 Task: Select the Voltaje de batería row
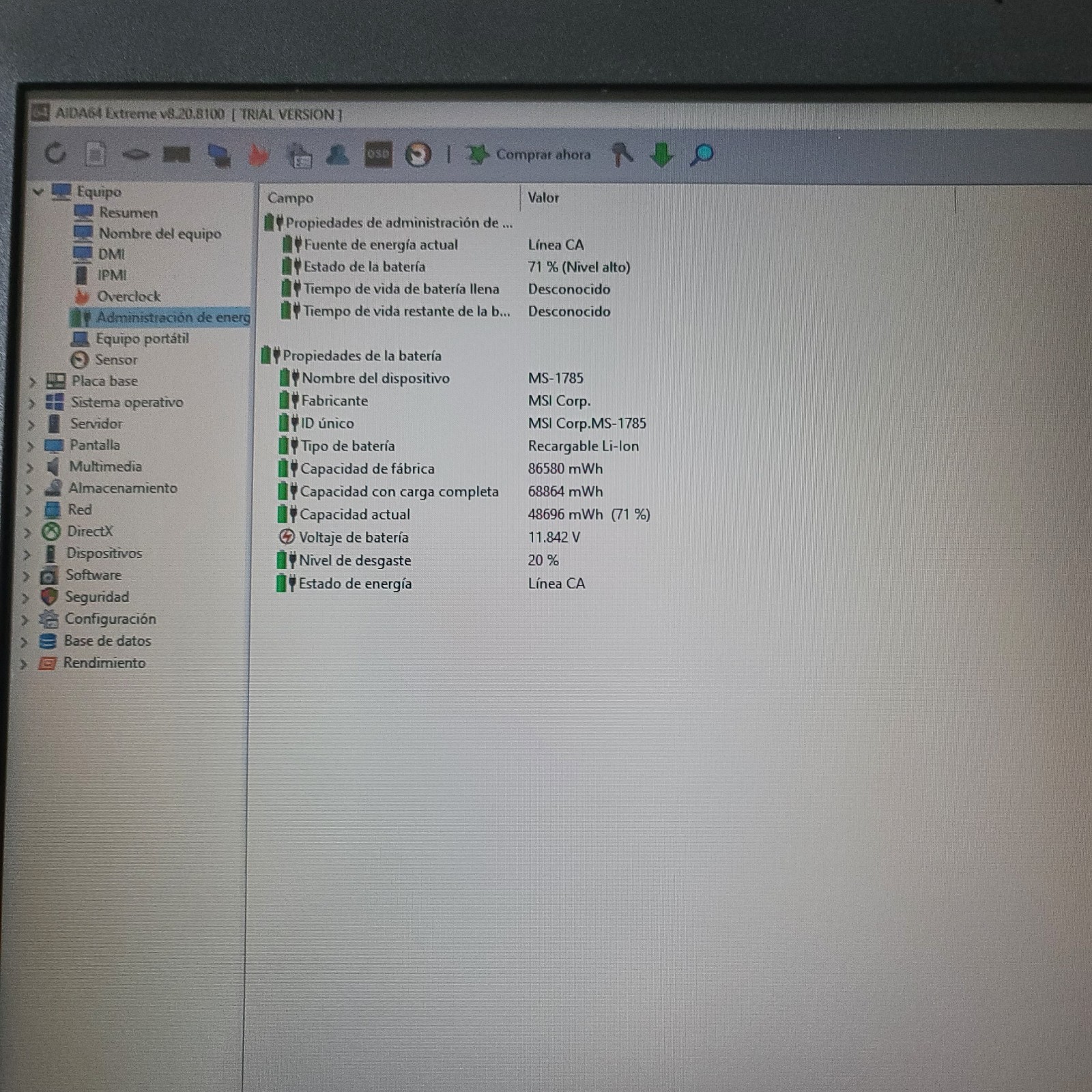(x=429, y=537)
